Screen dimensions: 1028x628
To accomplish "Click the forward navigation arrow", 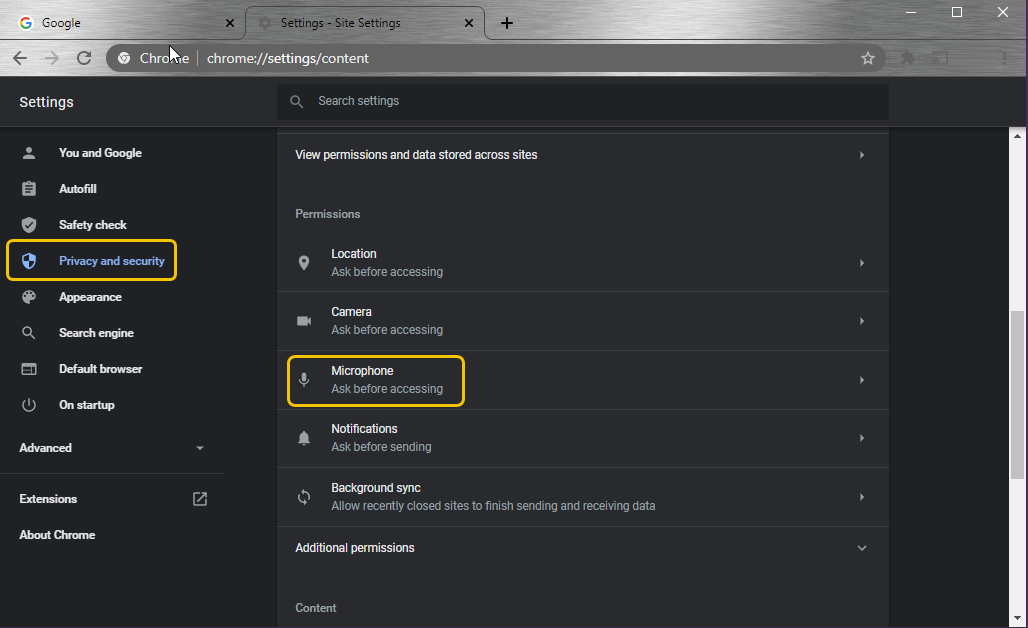I will click(x=52, y=58).
